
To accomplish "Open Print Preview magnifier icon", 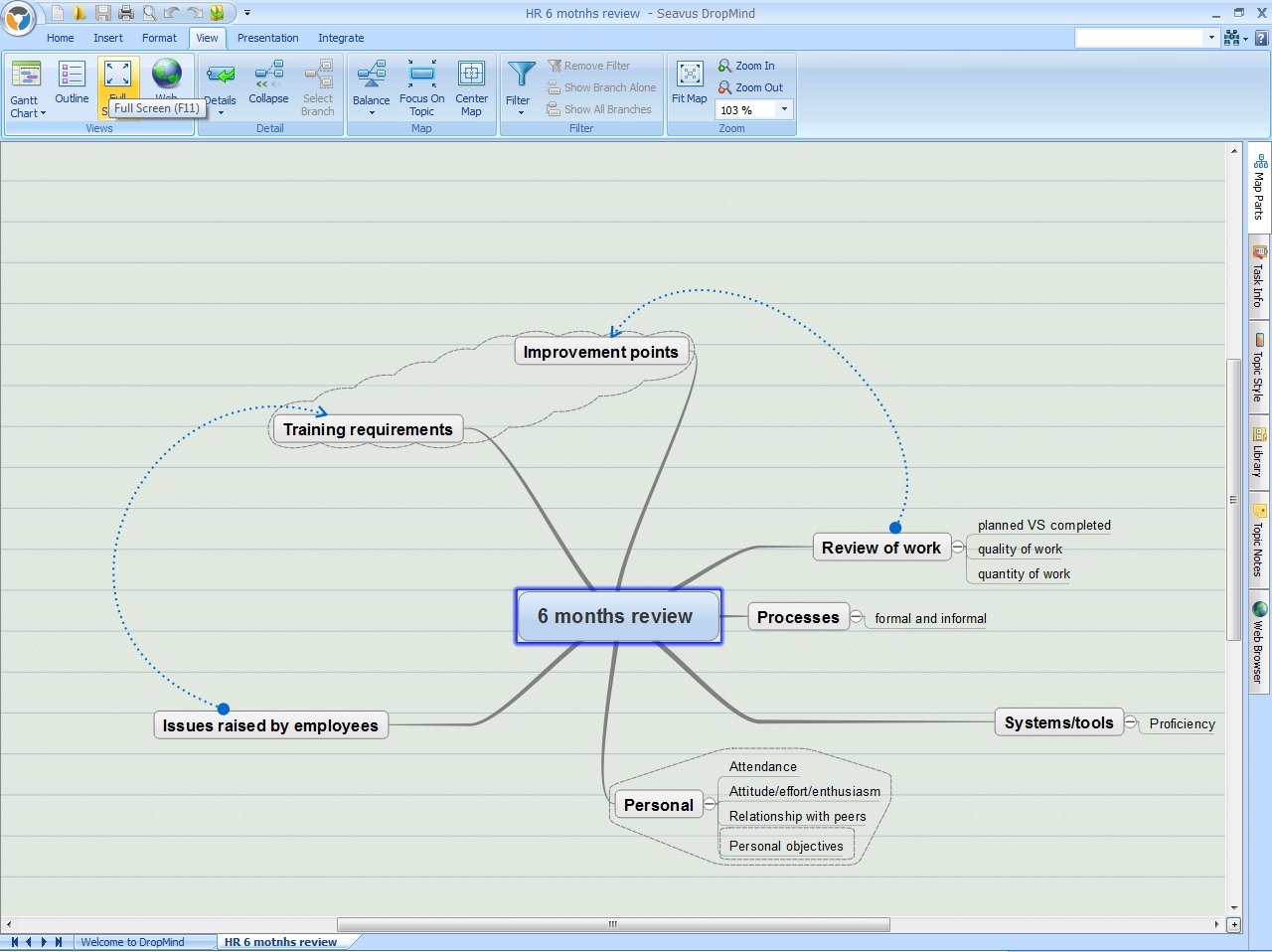I will (148, 13).
